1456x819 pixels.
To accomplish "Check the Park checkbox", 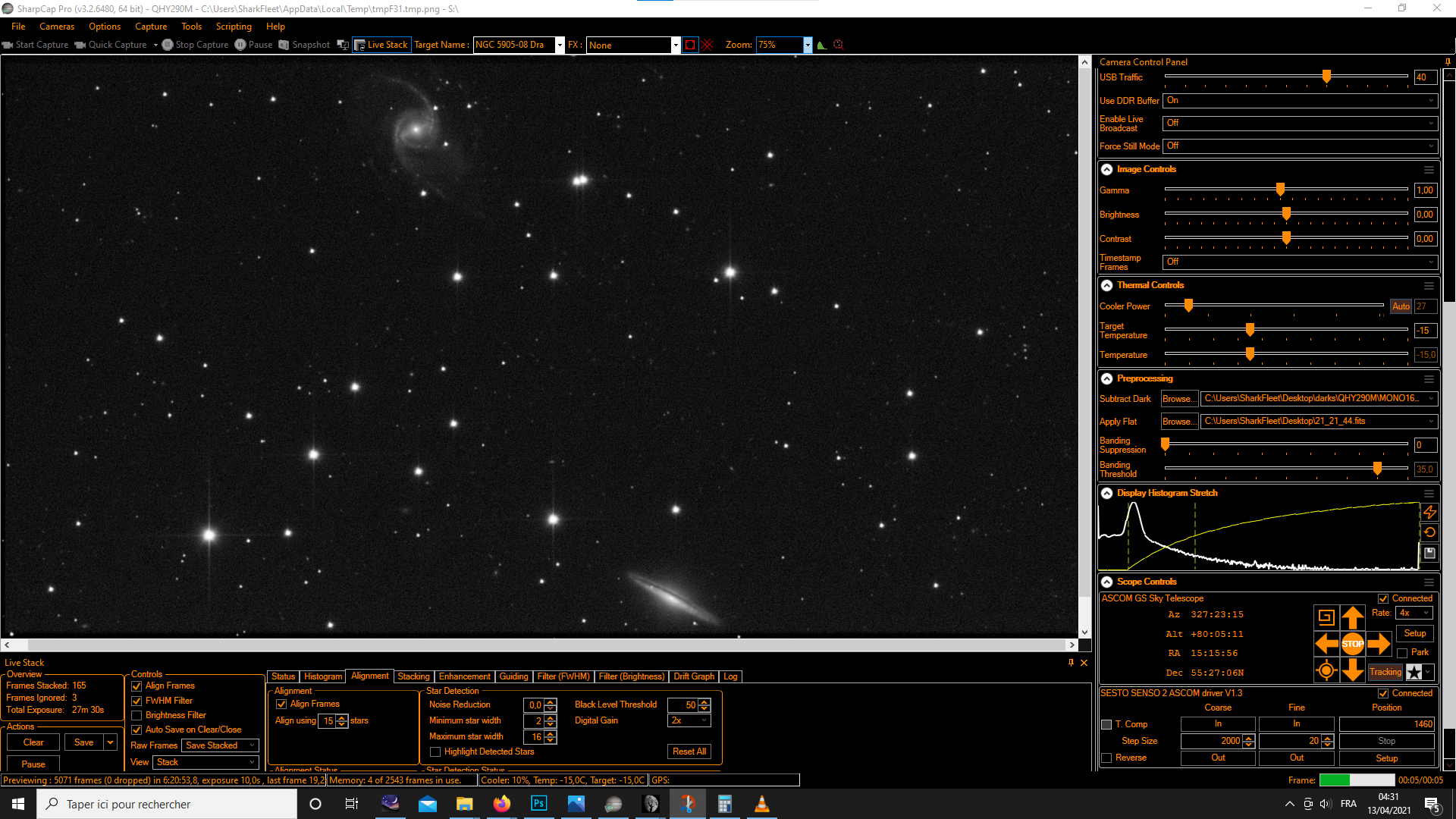I will coord(1402,653).
